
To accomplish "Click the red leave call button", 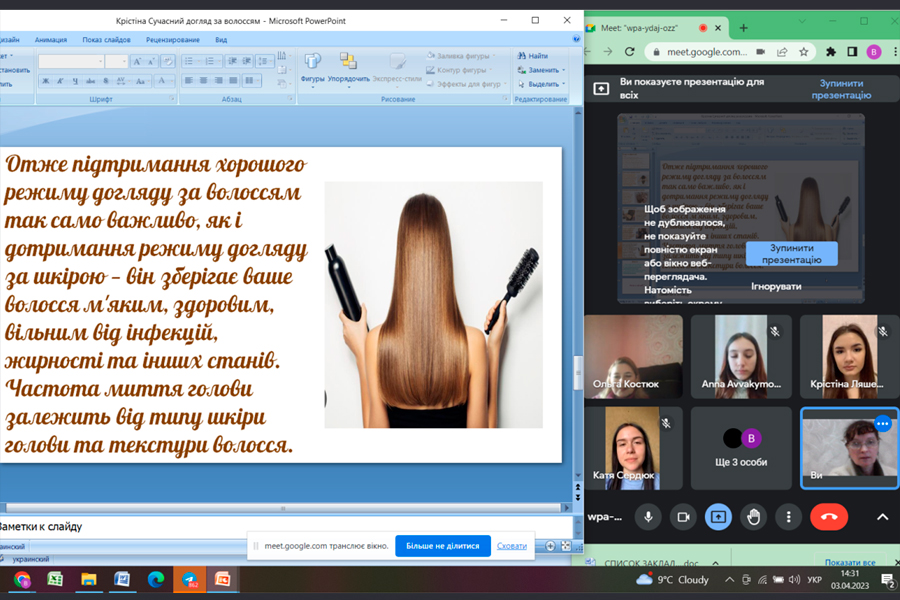I will [x=828, y=516].
